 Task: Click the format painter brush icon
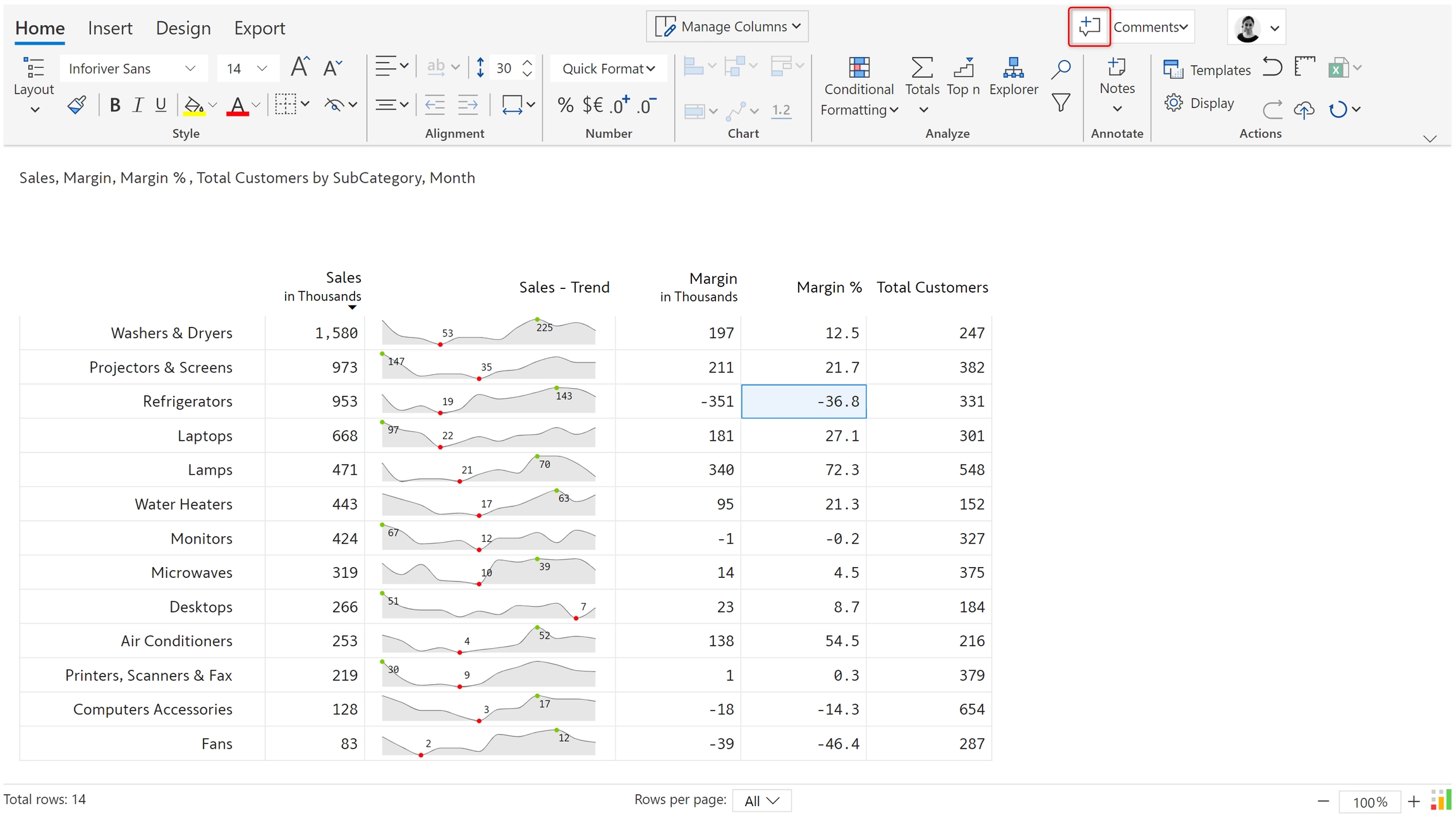(x=77, y=105)
